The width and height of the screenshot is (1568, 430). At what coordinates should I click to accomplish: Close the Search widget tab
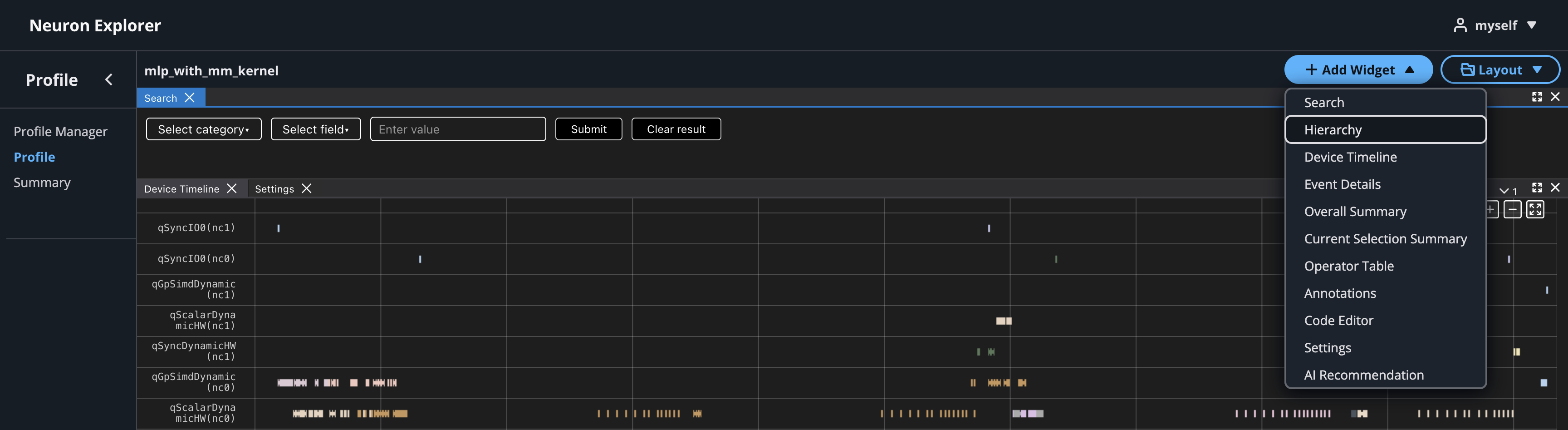point(189,98)
